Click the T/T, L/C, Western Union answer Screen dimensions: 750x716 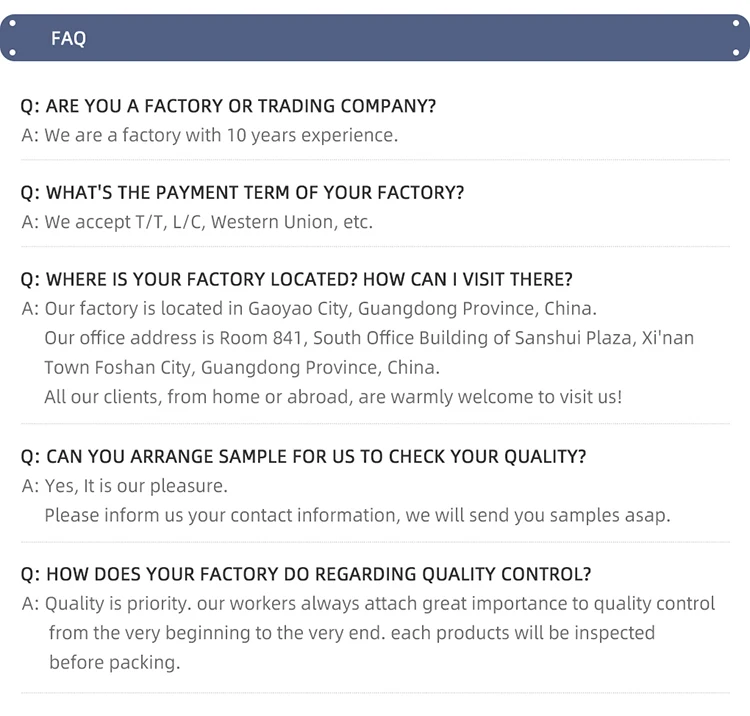coord(197,222)
